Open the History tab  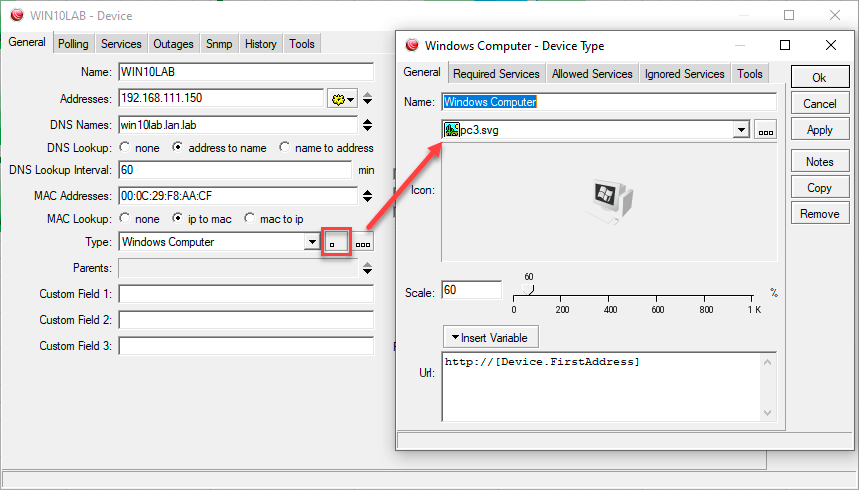tap(261, 44)
